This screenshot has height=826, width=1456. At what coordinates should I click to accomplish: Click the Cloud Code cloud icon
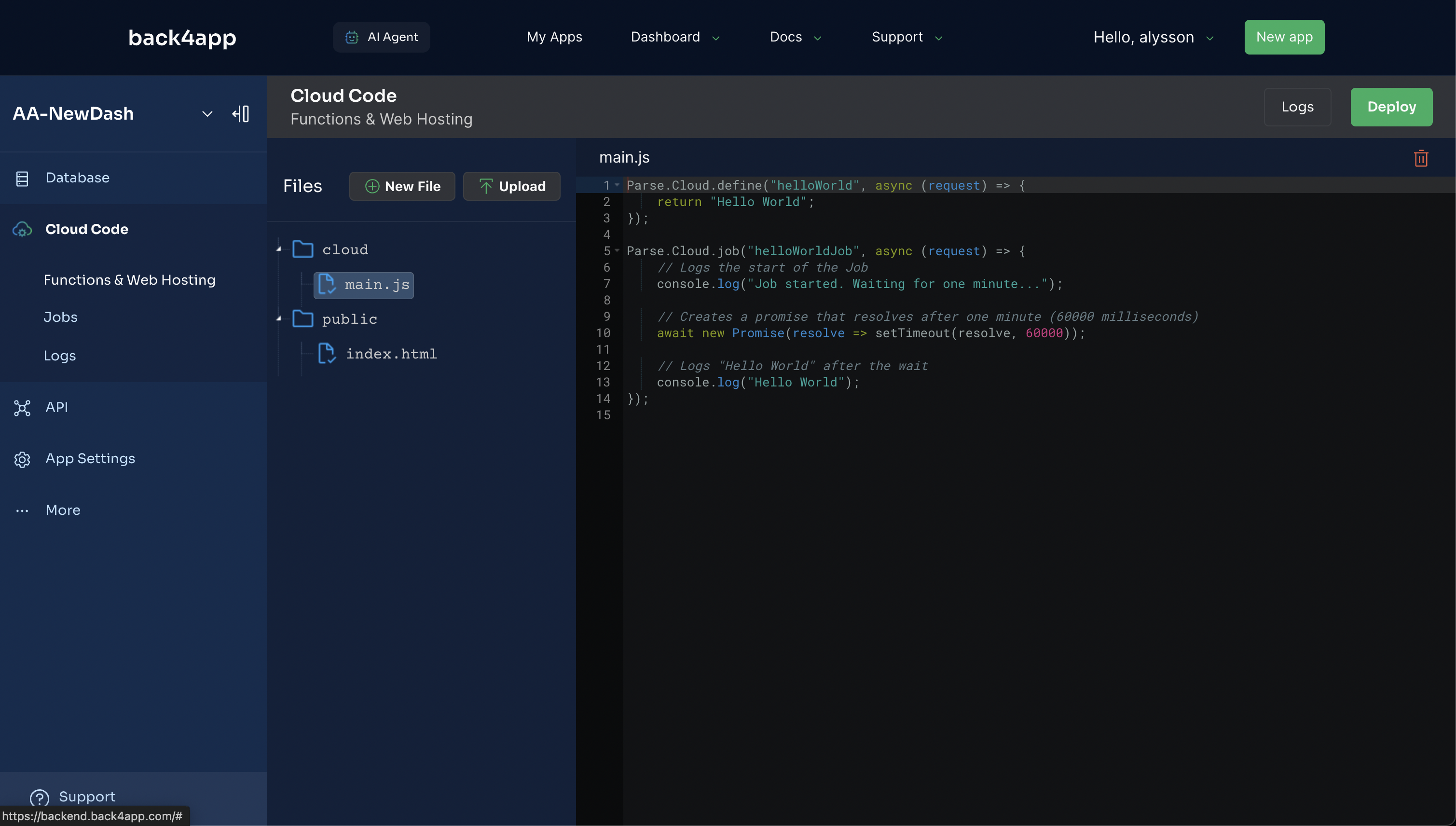coord(22,229)
